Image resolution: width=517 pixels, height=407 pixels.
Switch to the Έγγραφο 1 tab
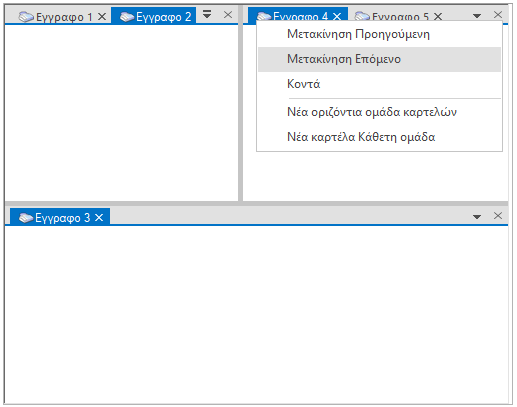[x=59, y=16]
